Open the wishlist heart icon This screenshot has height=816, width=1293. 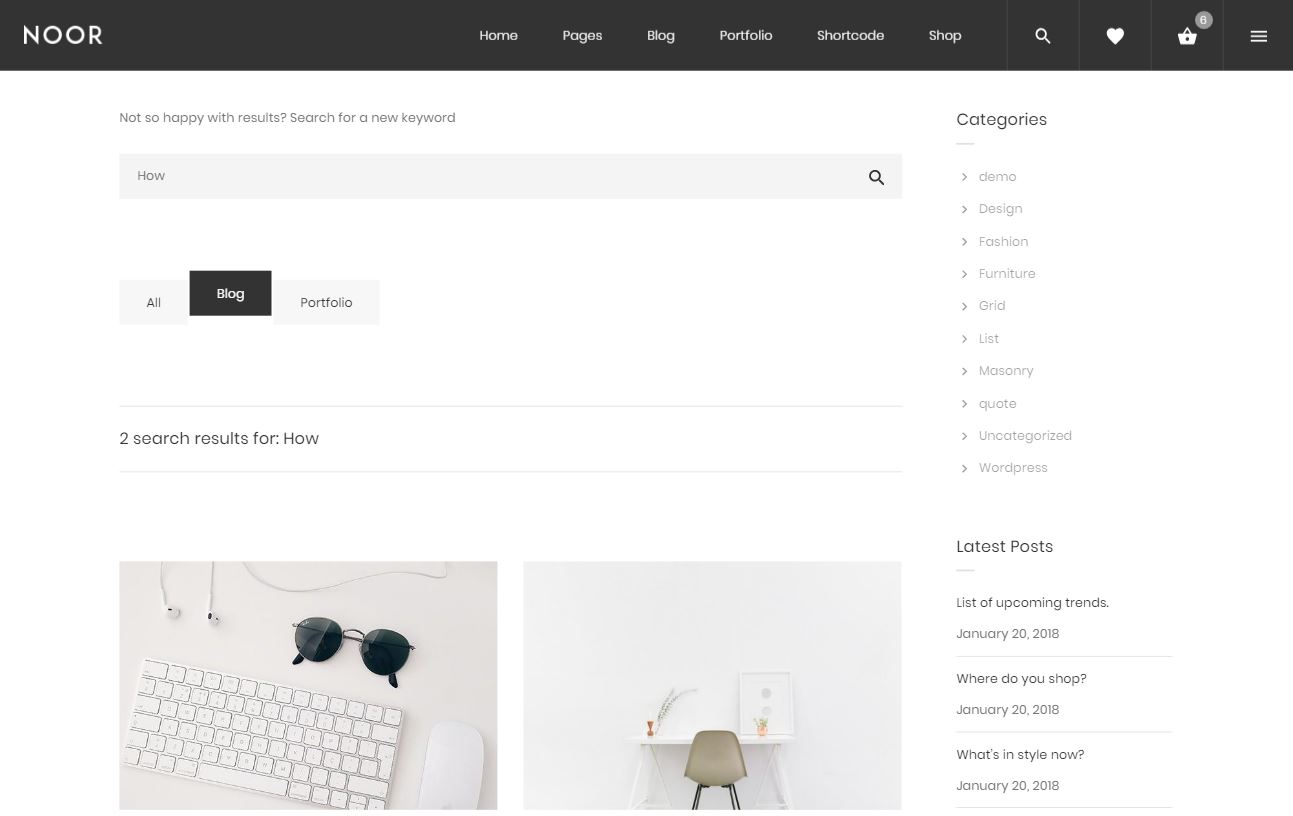pyautogui.click(x=1115, y=36)
